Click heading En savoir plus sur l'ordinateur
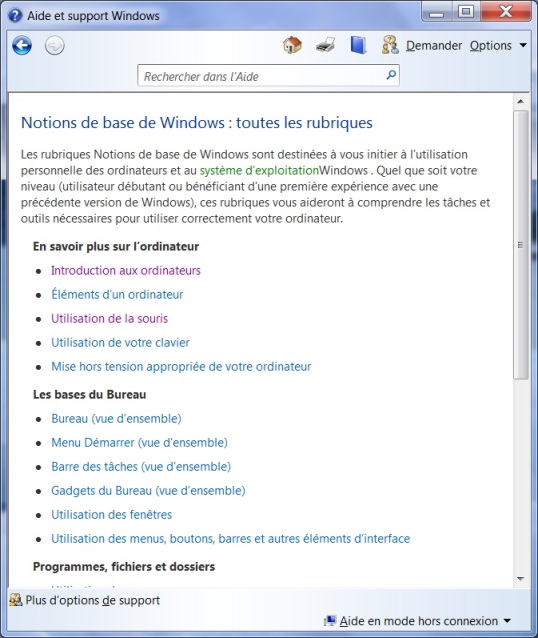The width and height of the screenshot is (538, 638). coord(116,247)
